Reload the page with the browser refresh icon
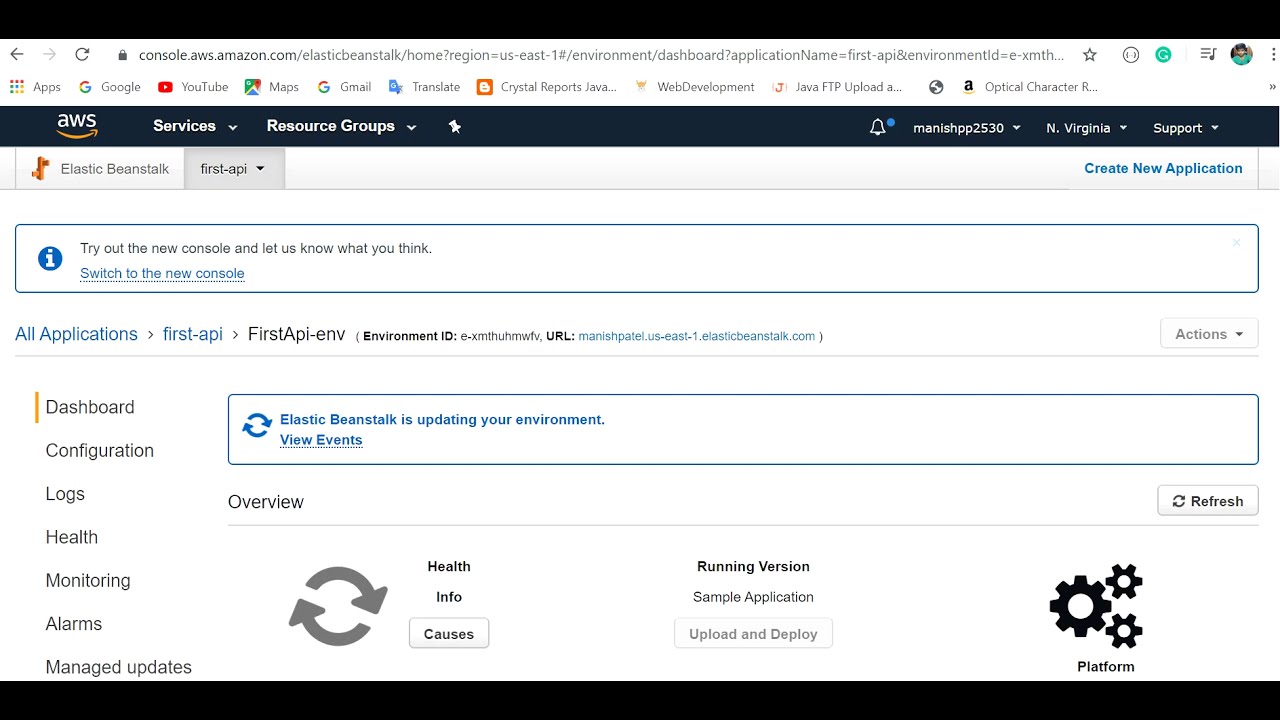Image resolution: width=1280 pixels, height=720 pixels. coord(82,55)
